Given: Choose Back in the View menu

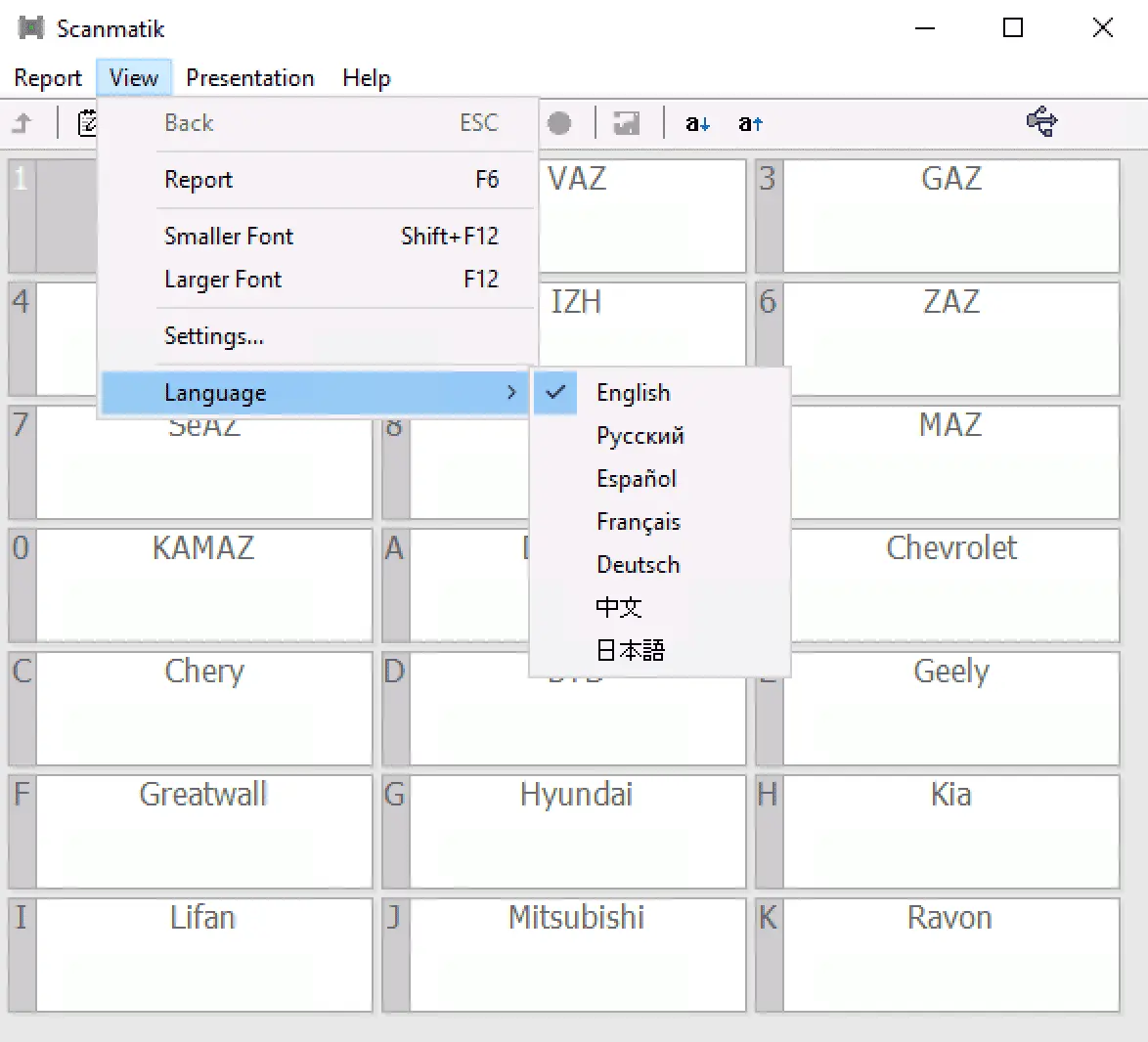Looking at the screenshot, I should coord(318,123).
